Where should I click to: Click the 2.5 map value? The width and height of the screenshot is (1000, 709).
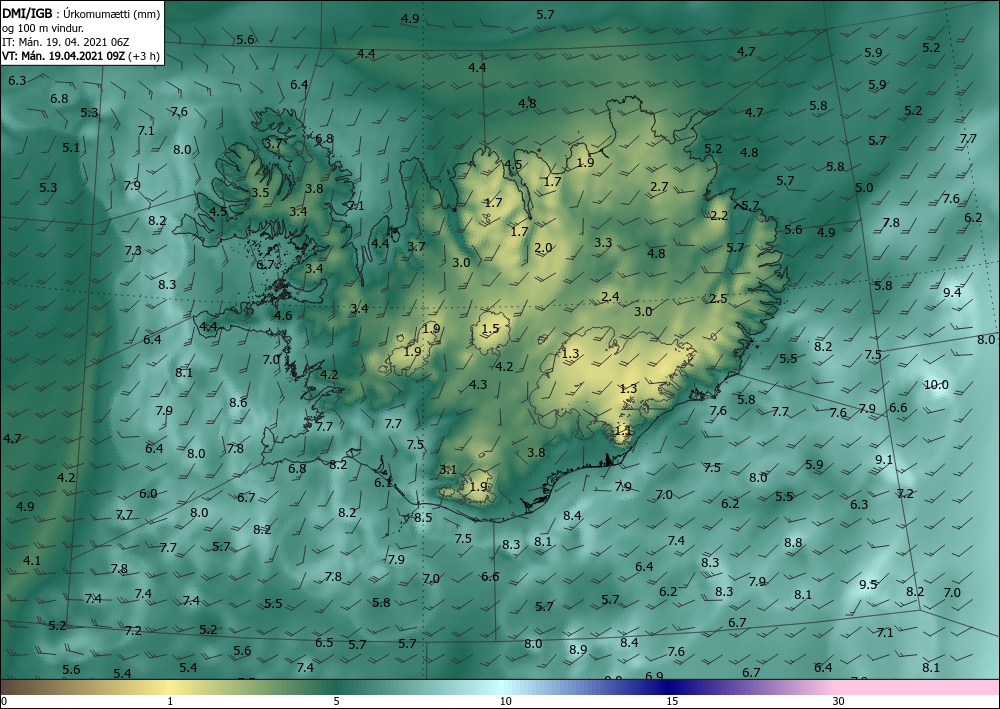click(718, 298)
